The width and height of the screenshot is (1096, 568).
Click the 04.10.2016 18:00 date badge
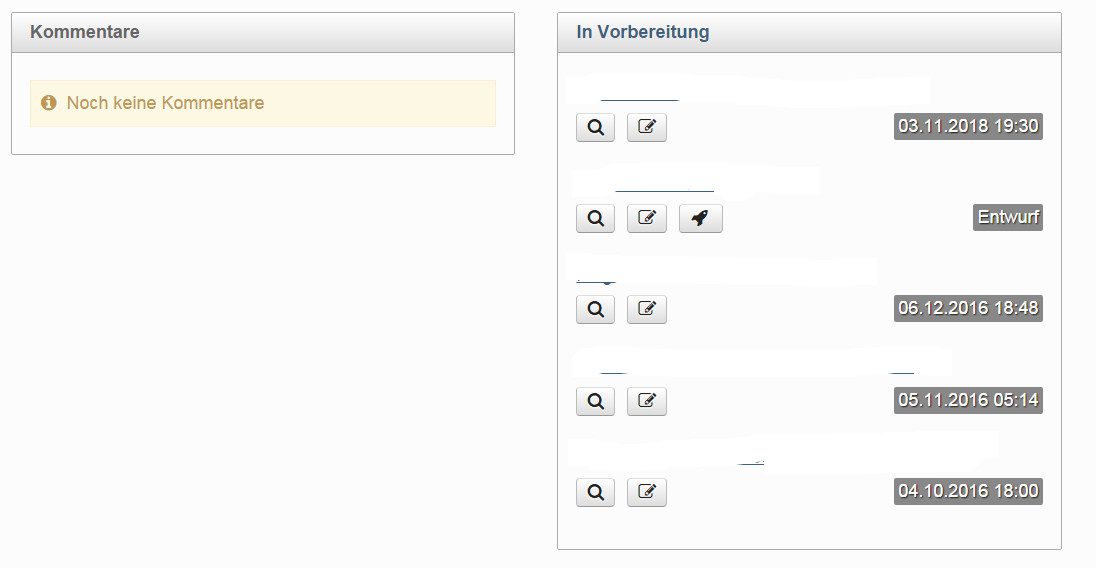968,491
